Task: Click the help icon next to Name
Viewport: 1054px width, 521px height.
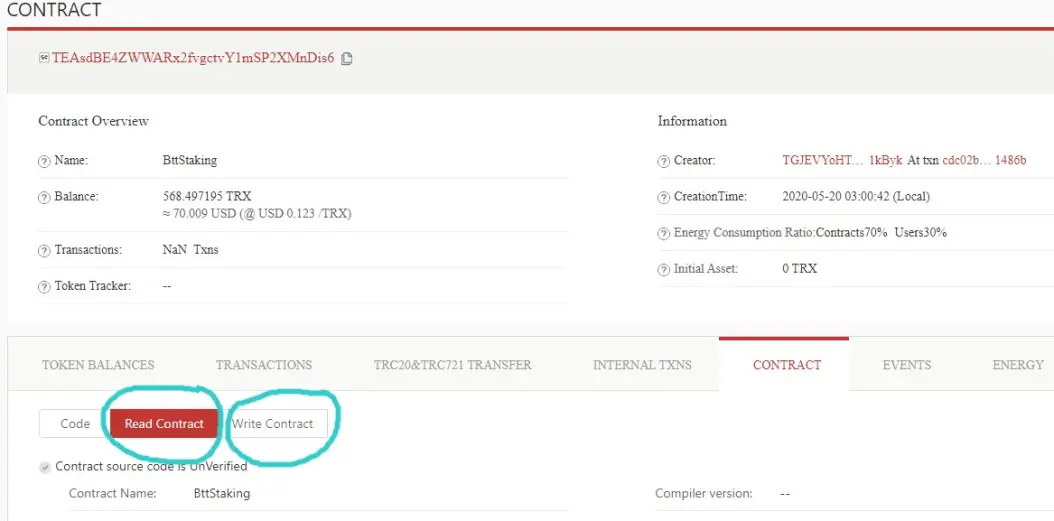Action: [44, 161]
